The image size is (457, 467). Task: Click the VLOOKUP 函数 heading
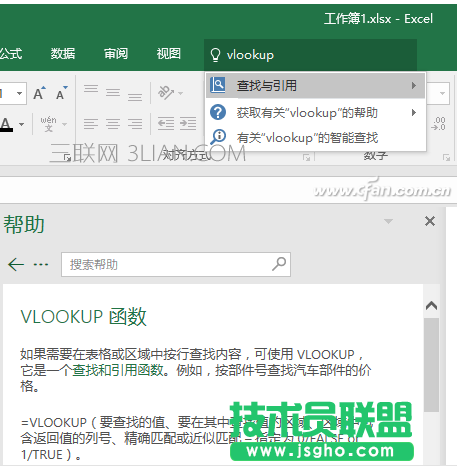point(83,316)
